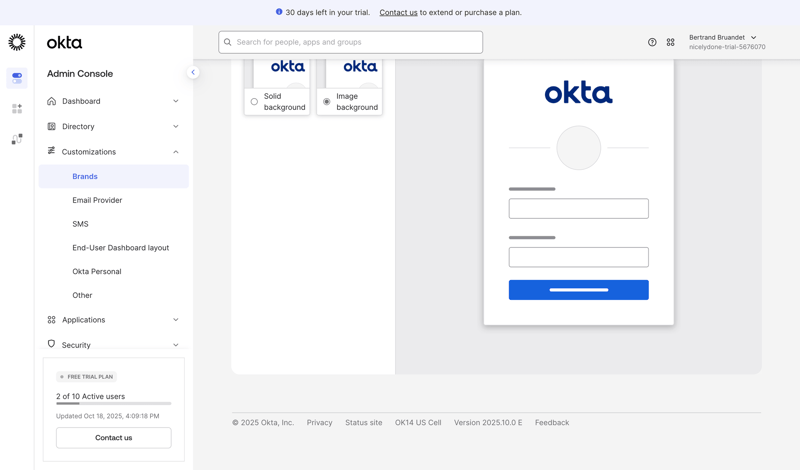Click the Dashboard home icon
This screenshot has width=800, height=470.
pos(52,101)
